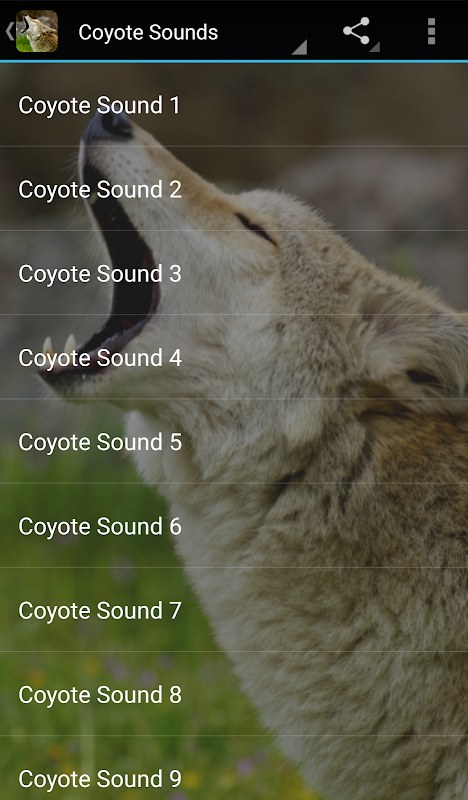Tap the coyote's visible white teeth
This screenshot has height=800, width=468.
click(59, 346)
